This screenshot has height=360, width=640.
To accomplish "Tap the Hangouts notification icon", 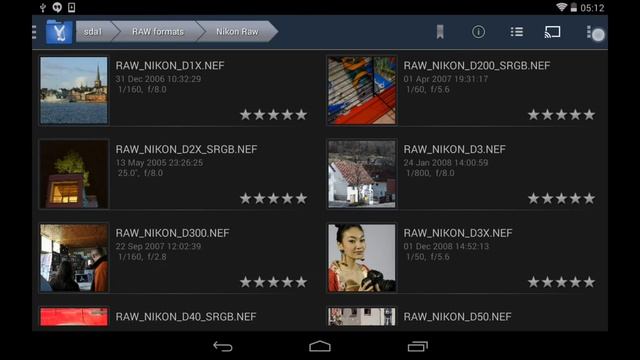I will [x=57, y=7].
